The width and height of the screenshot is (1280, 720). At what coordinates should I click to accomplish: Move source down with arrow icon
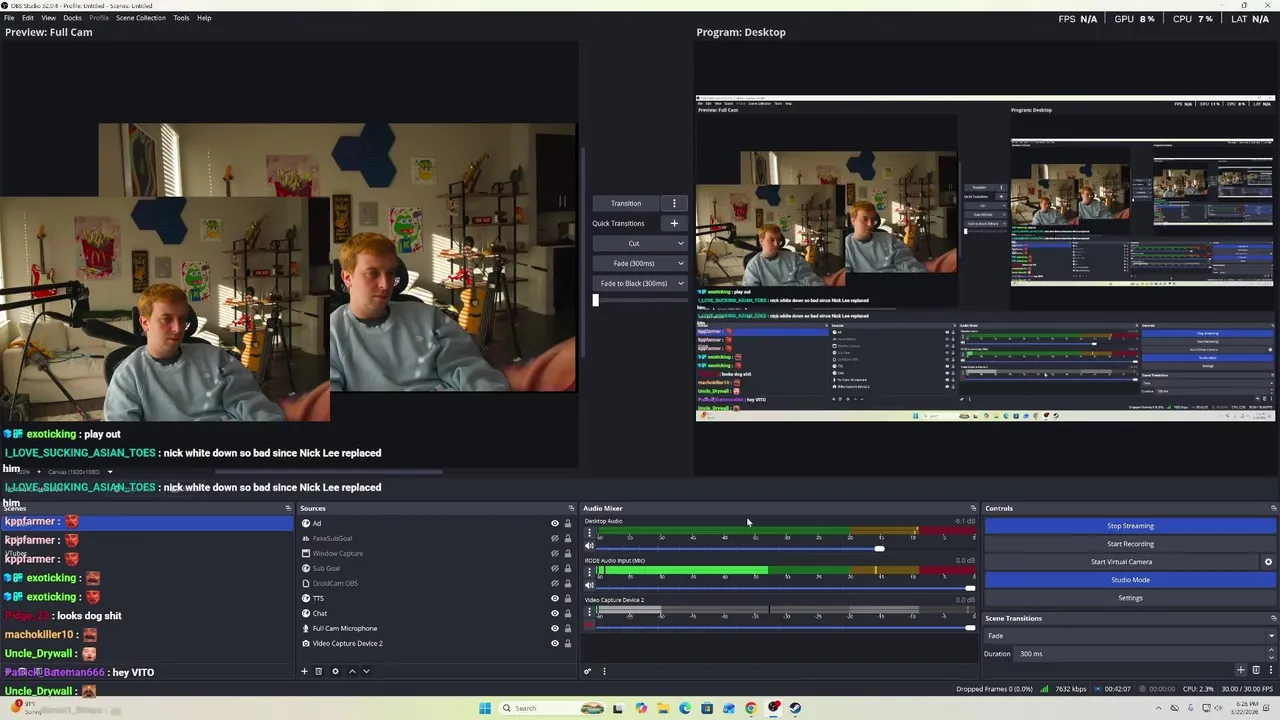(x=366, y=671)
